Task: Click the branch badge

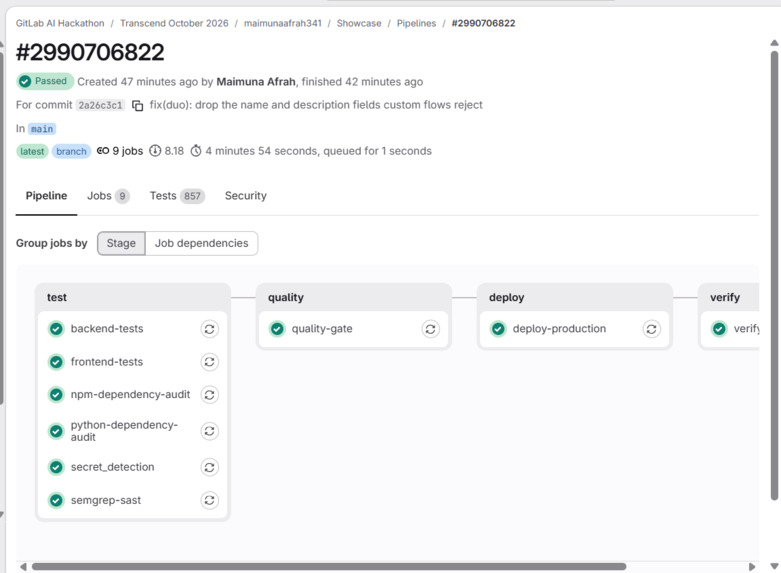Action: pyautogui.click(x=71, y=151)
